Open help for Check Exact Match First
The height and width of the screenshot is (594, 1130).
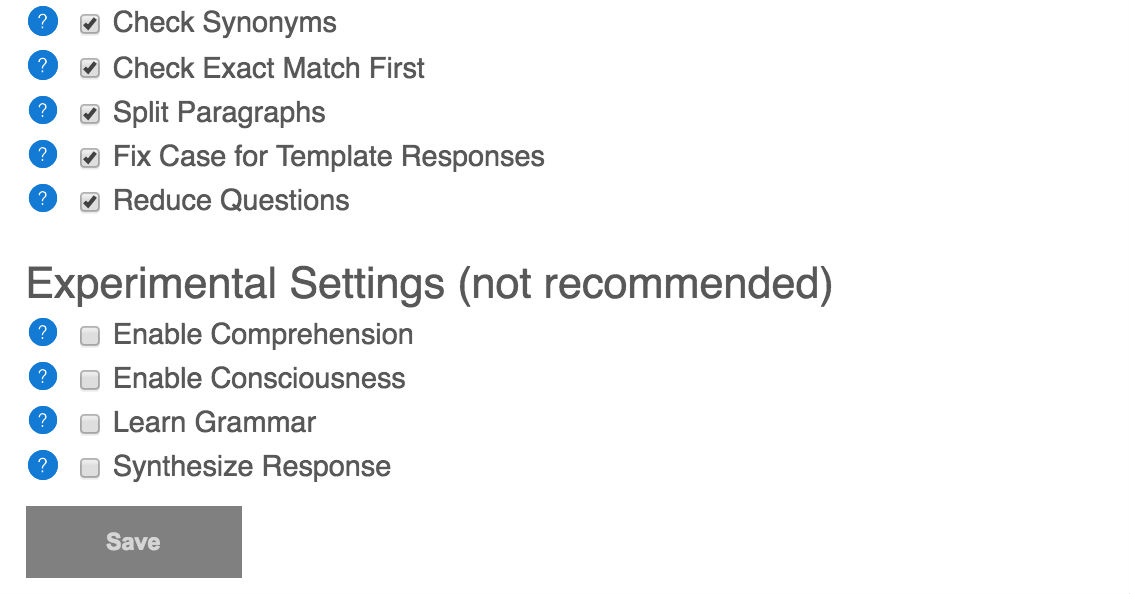(x=42, y=66)
